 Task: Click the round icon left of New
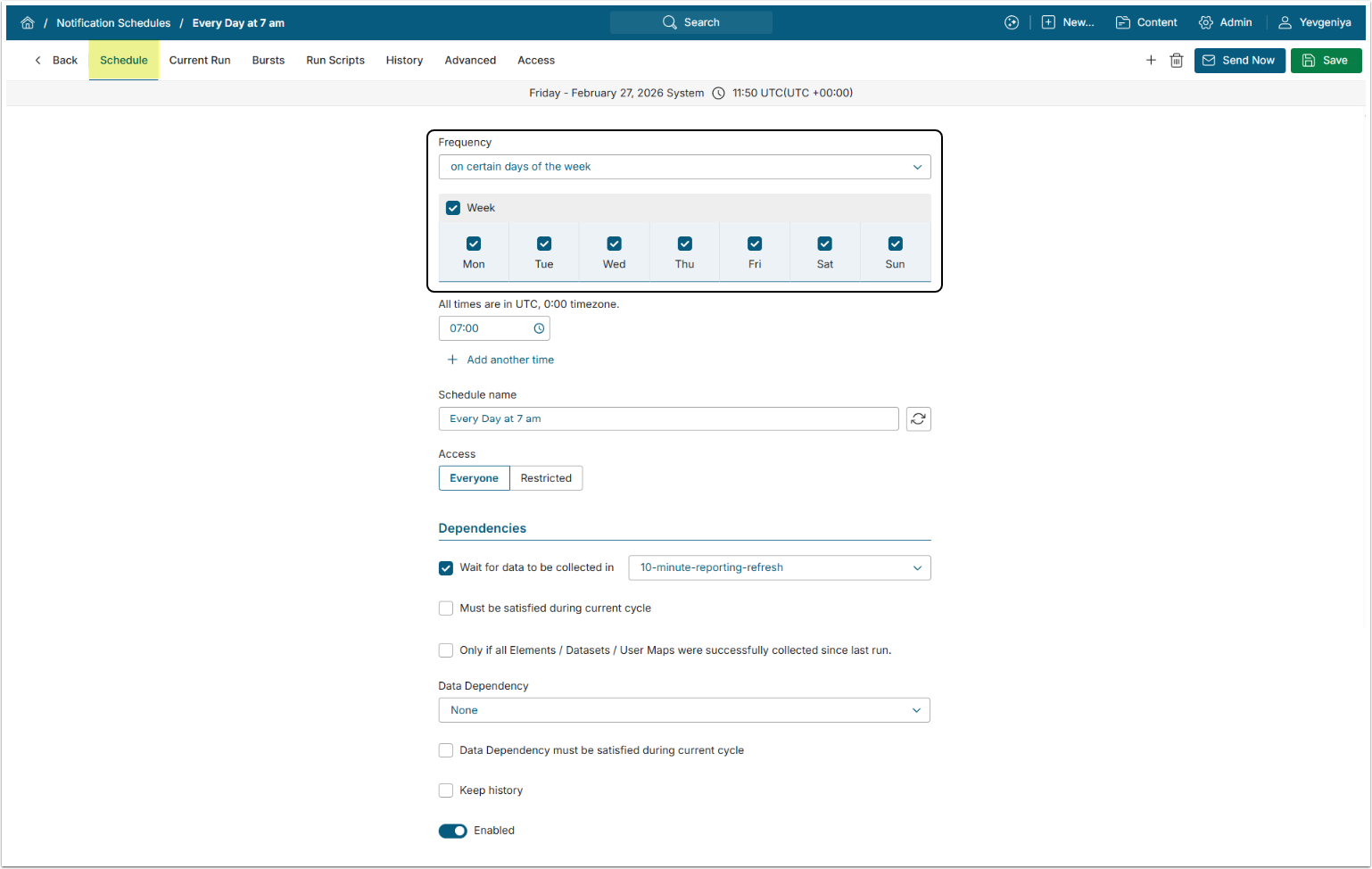pos(1012,23)
